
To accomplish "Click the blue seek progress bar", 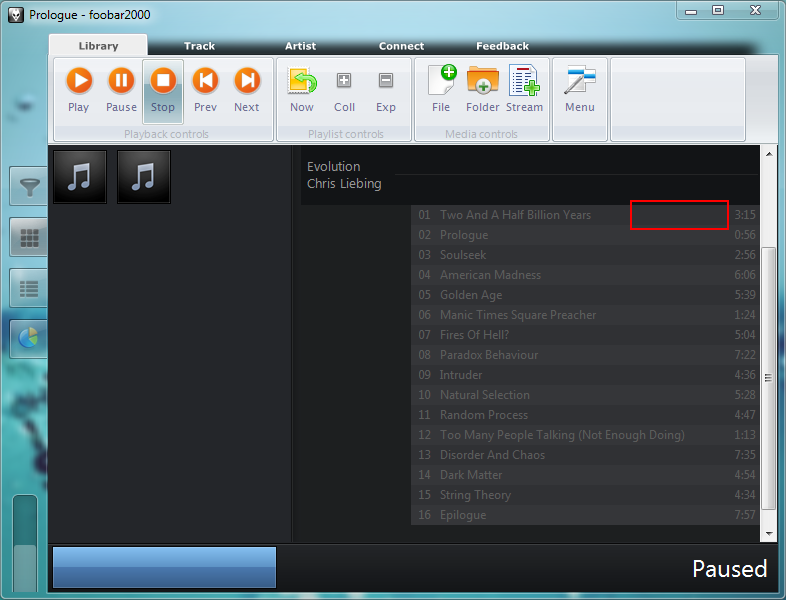I will (x=164, y=567).
